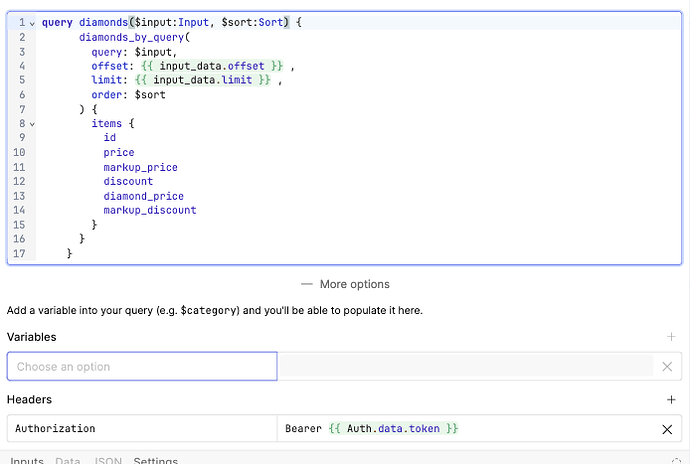Add a new variable with plus icon

click(x=671, y=338)
